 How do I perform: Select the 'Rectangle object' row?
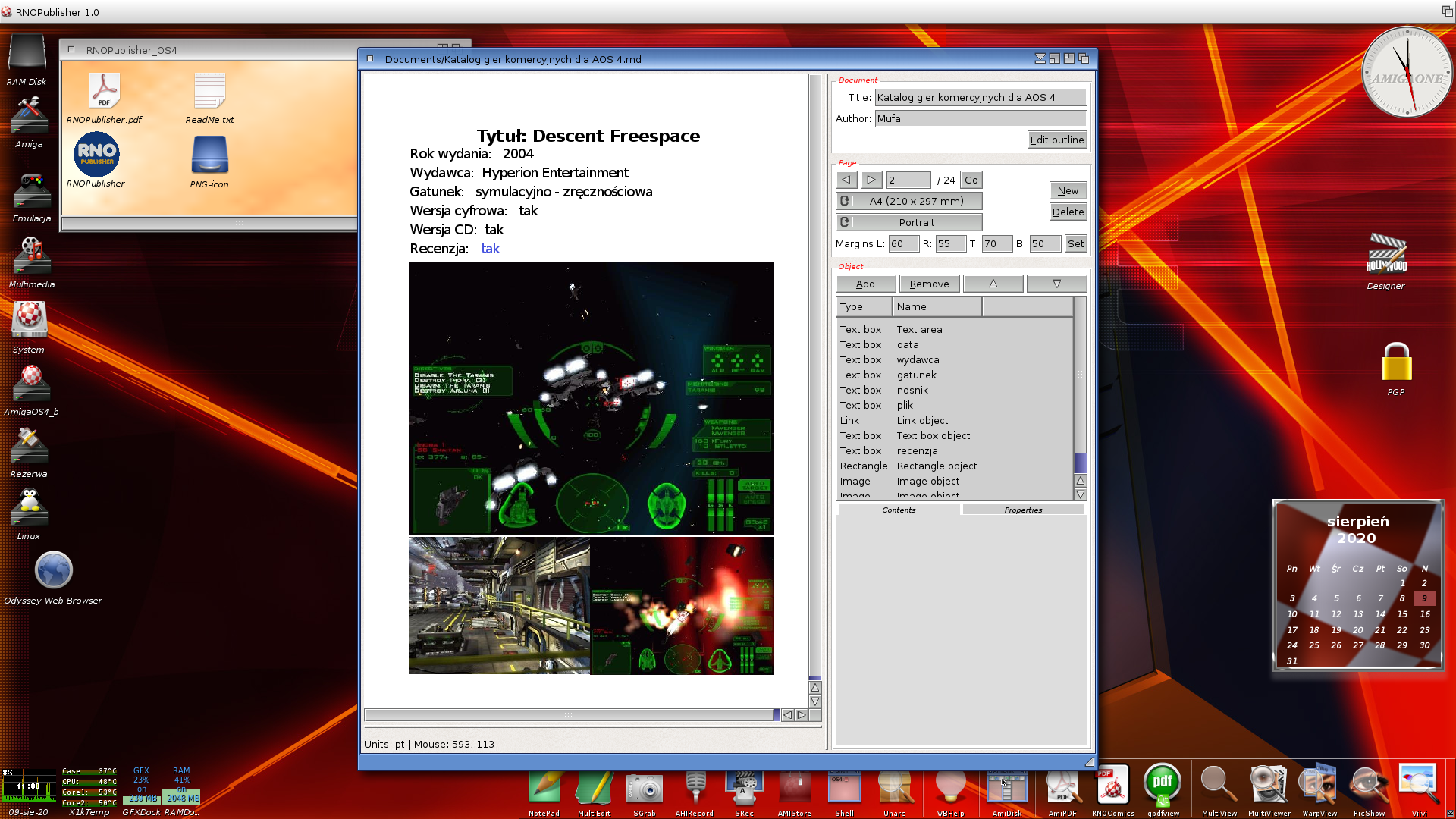click(x=955, y=466)
